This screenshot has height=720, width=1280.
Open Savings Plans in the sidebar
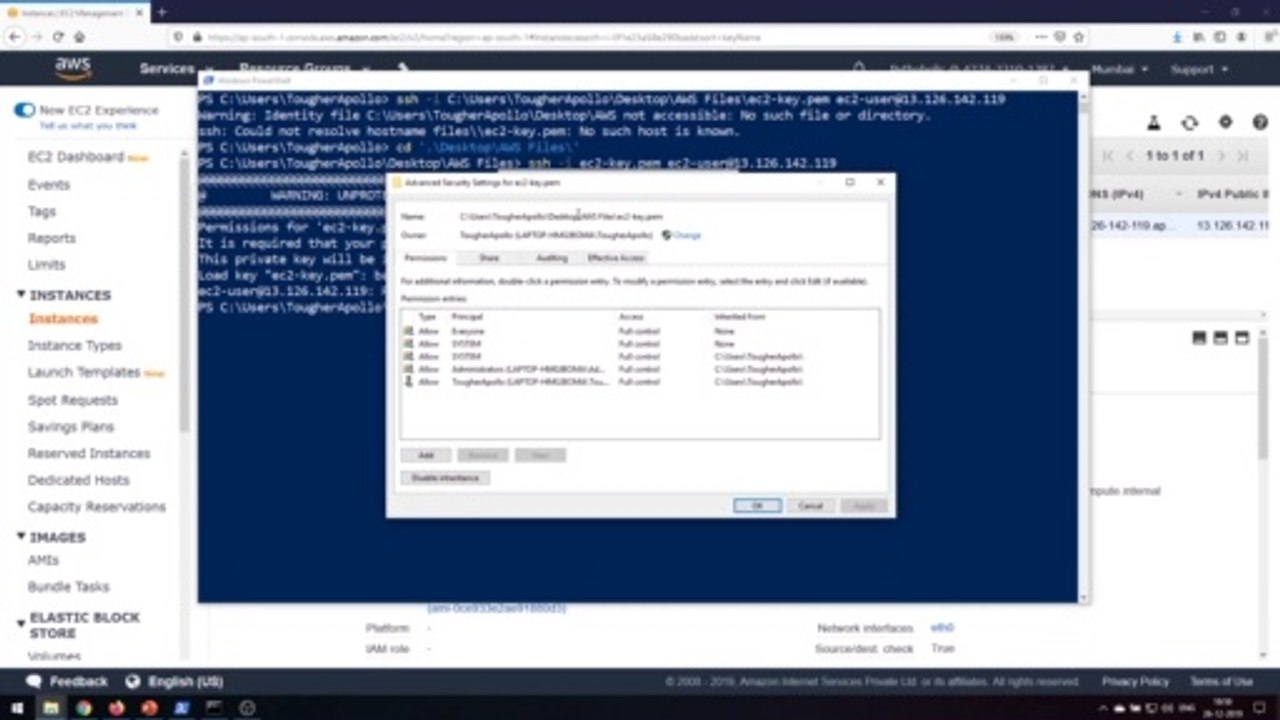71,427
